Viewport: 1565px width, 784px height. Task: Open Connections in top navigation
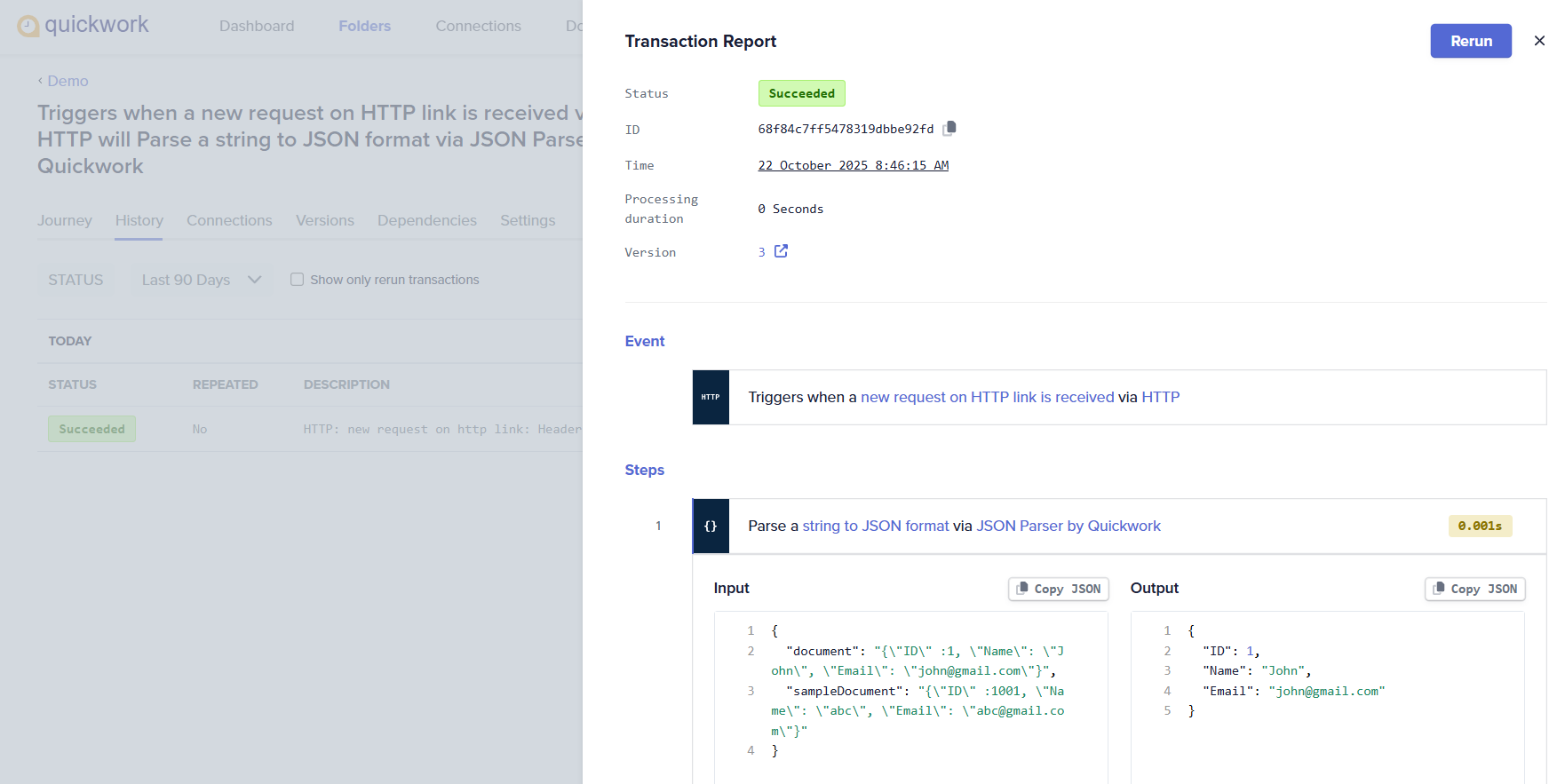tap(479, 26)
